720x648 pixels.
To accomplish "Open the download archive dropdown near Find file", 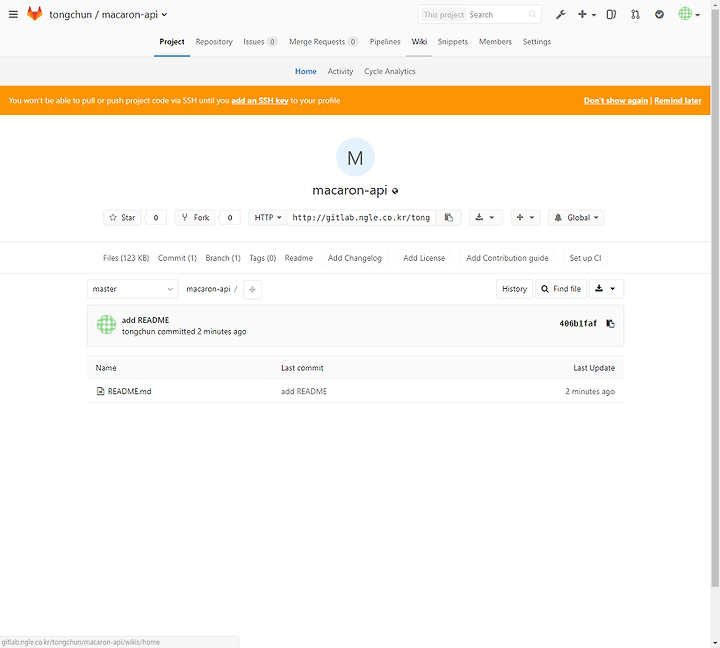I will point(606,289).
